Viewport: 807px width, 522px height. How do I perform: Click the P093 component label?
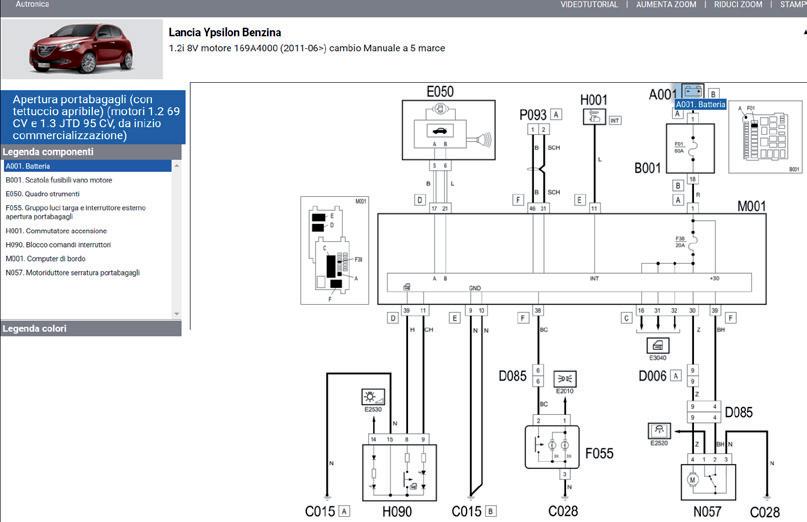pos(533,115)
